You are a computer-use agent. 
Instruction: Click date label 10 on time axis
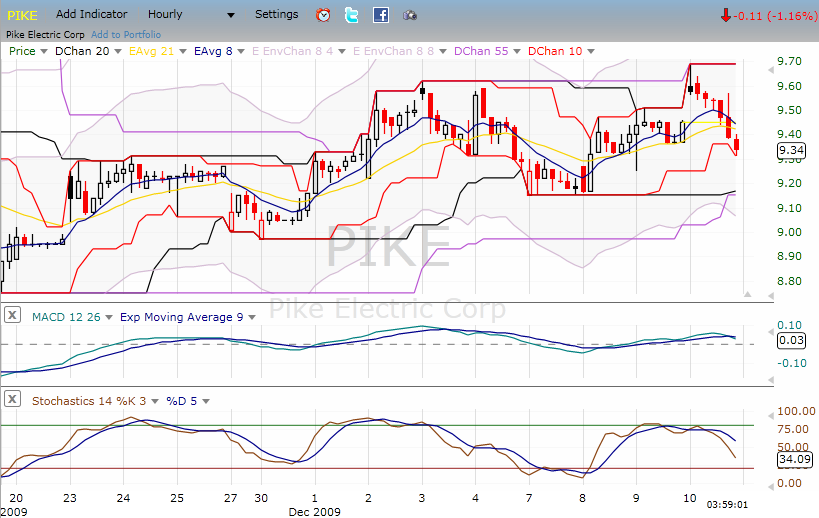click(x=690, y=498)
